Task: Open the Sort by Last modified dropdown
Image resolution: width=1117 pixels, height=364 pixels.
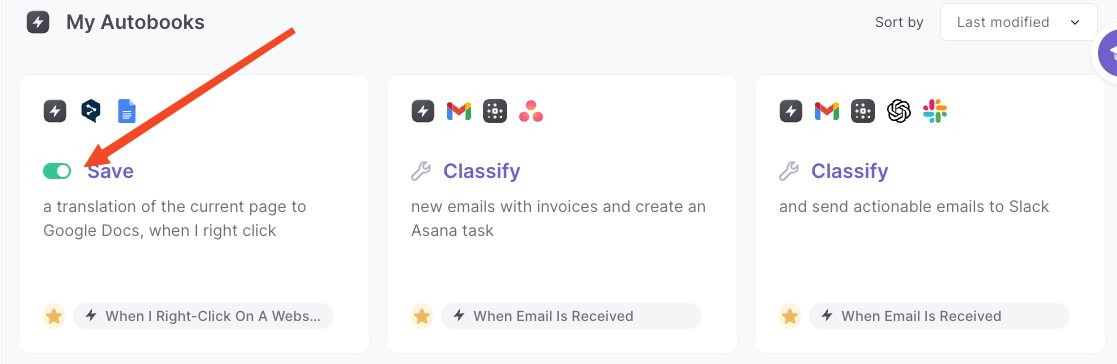Action: point(1019,22)
